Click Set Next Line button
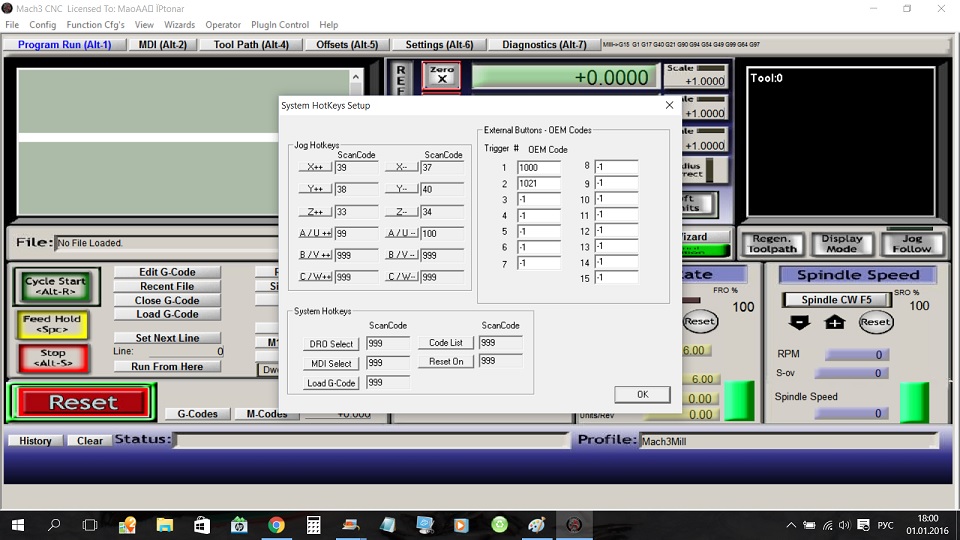 (x=167, y=338)
